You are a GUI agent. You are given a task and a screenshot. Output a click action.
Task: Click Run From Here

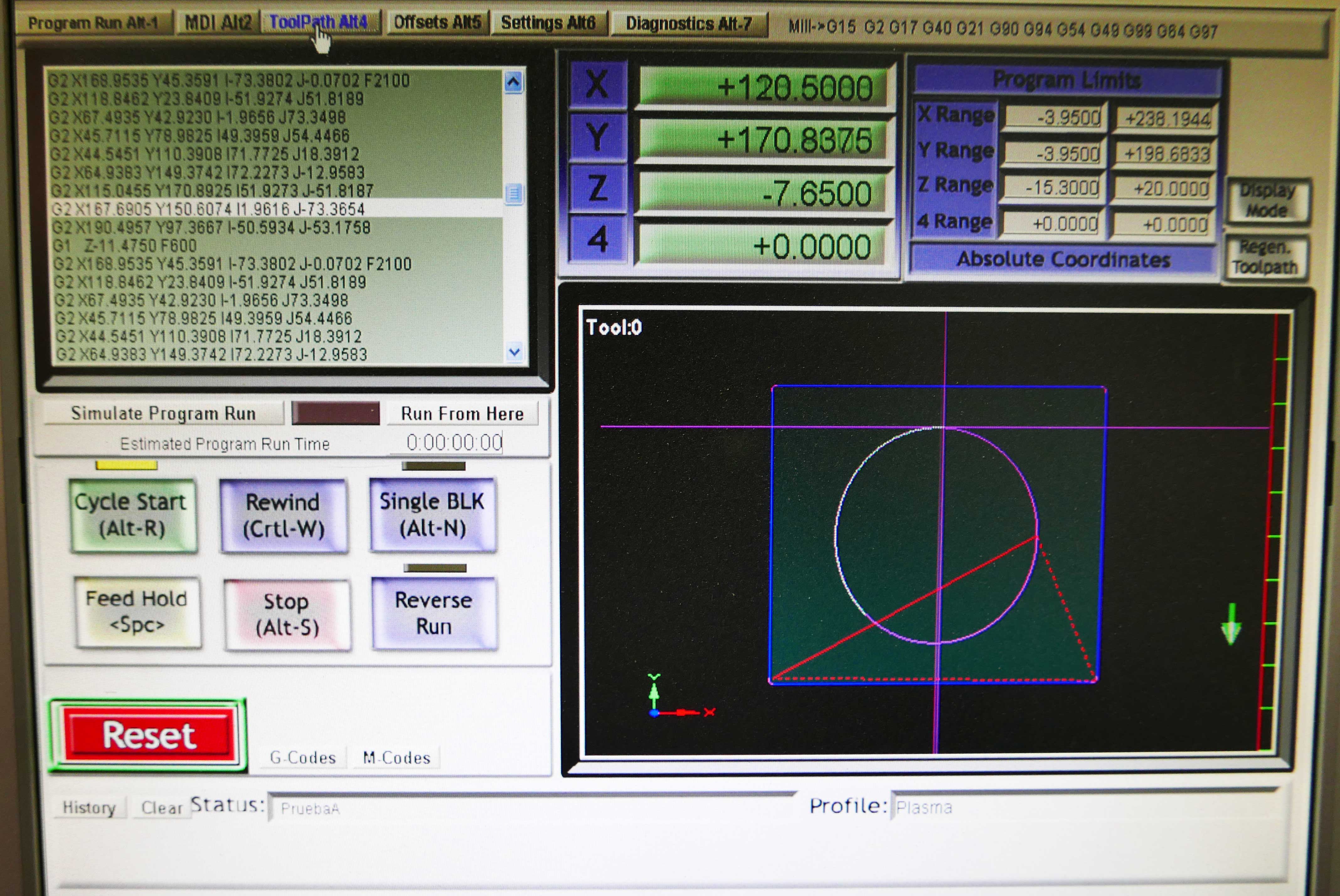click(462, 414)
